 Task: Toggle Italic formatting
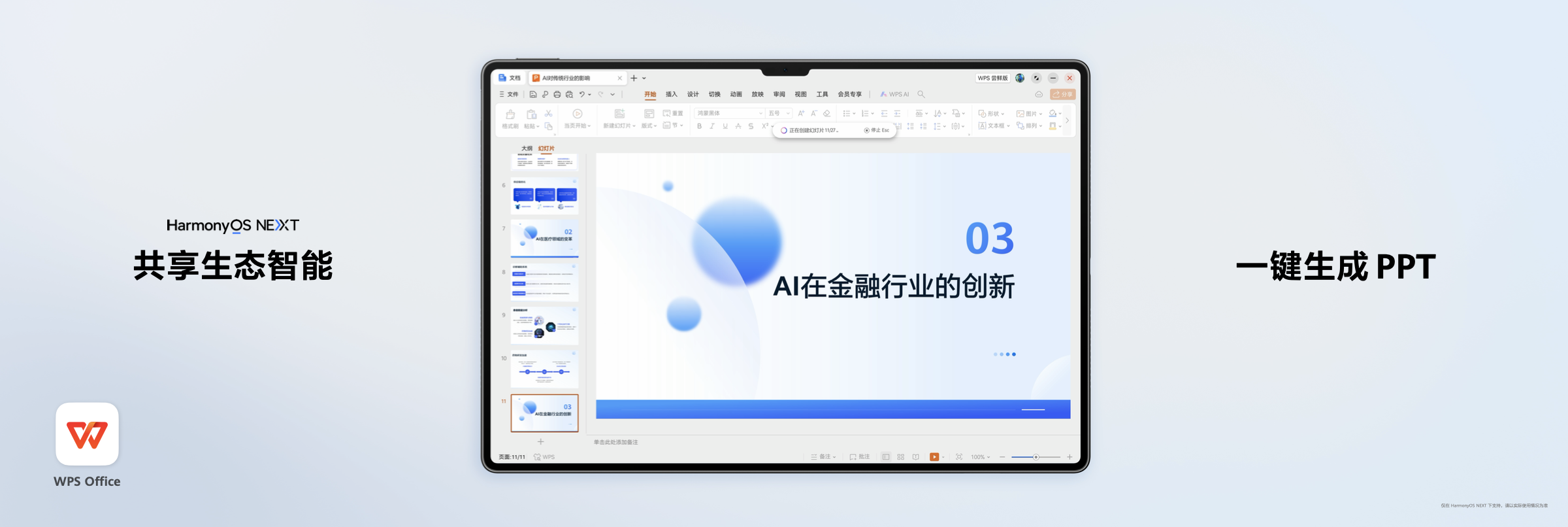(x=712, y=126)
